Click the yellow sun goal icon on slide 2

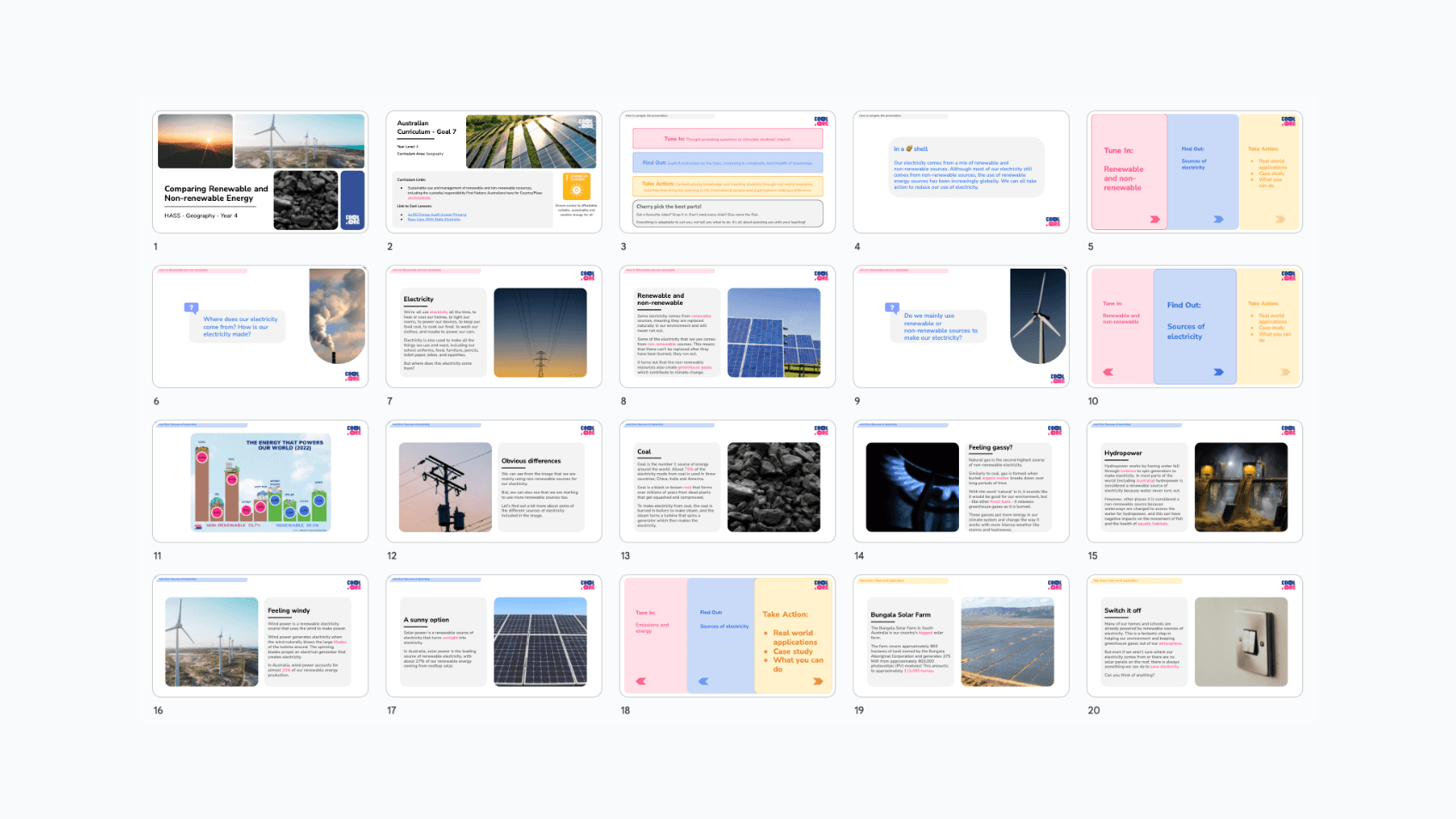(576, 187)
